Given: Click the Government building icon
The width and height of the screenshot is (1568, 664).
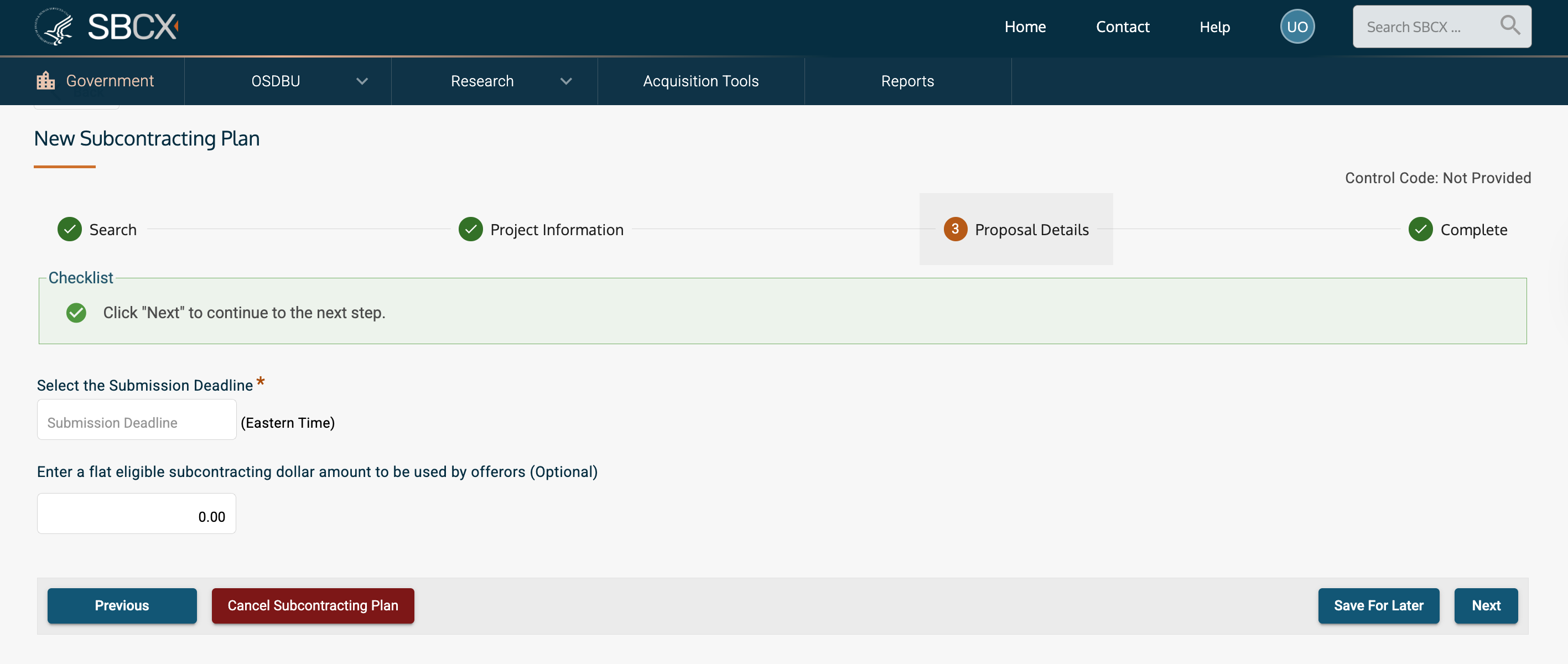Looking at the screenshot, I should pos(46,81).
